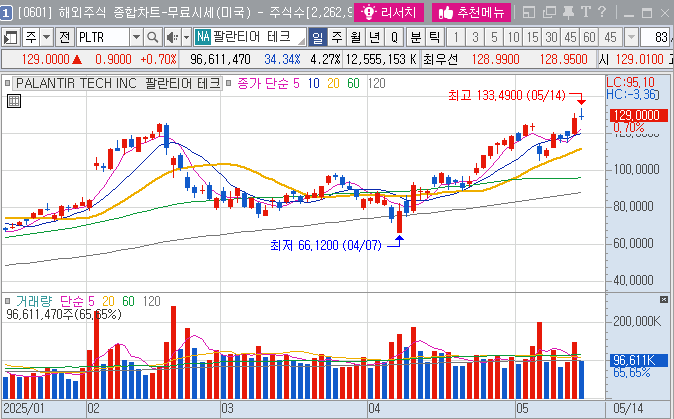Choose the 3 interval button

475,38
